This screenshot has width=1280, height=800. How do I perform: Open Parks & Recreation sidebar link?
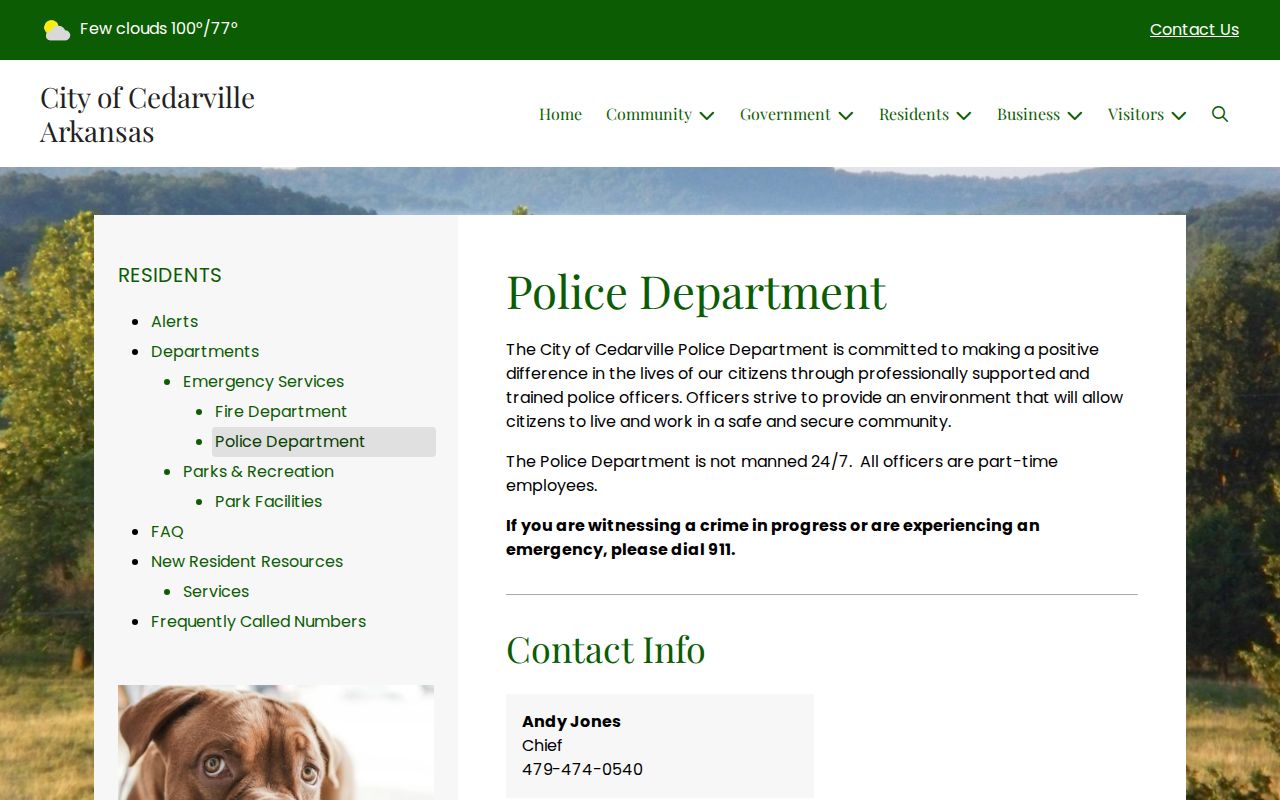point(258,471)
